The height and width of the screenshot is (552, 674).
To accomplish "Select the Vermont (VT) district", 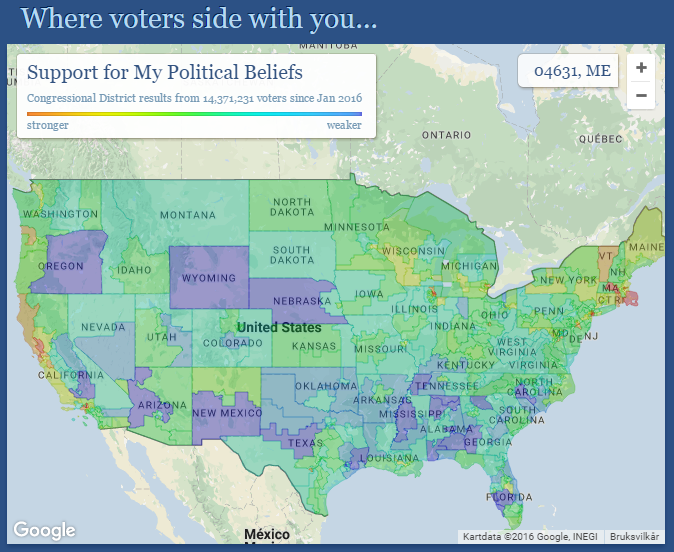I will [606, 263].
